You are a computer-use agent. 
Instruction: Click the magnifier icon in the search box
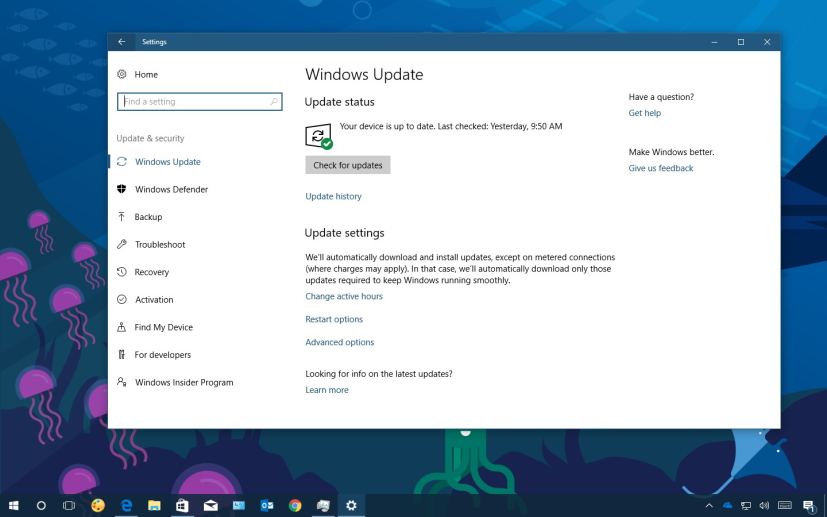pyautogui.click(x=274, y=101)
